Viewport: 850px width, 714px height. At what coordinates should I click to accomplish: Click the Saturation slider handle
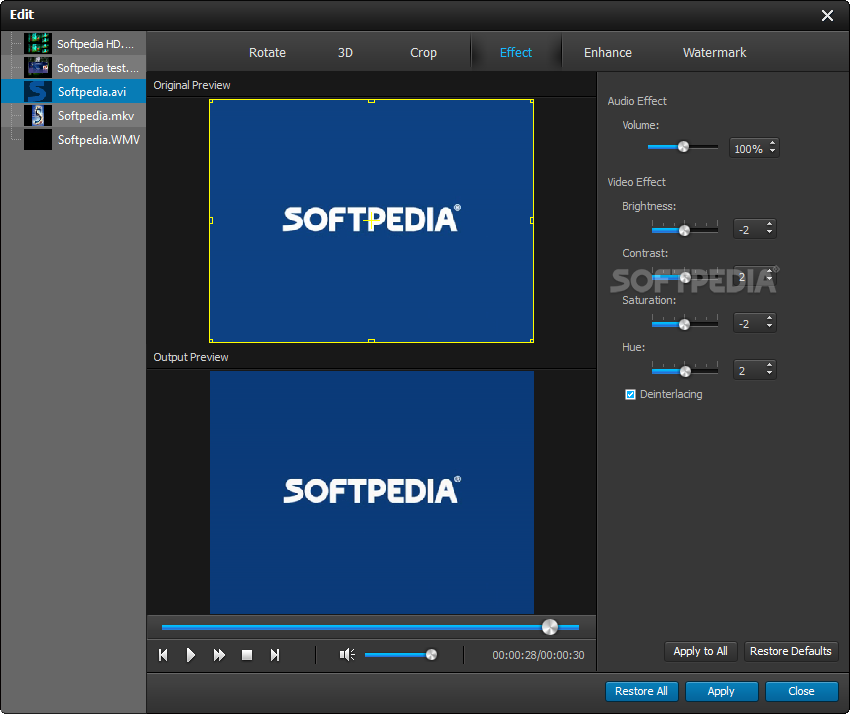click(685, 324)
